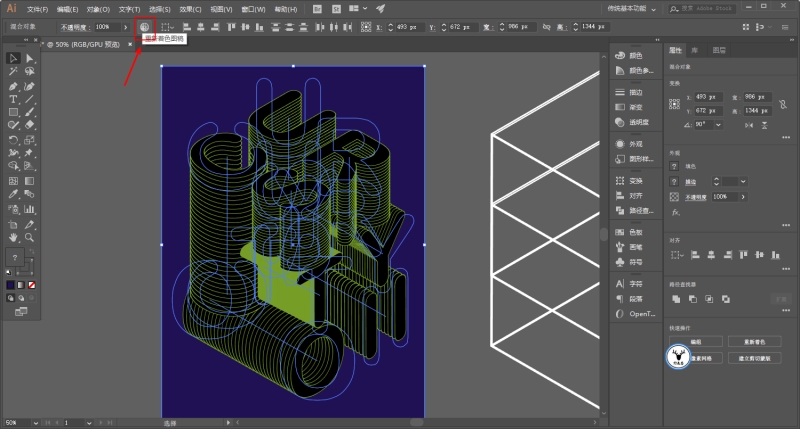This screenshot has height=429, width=800.
Task: Switch to the 图层 (Layers) tab
Action: point(719,50)
